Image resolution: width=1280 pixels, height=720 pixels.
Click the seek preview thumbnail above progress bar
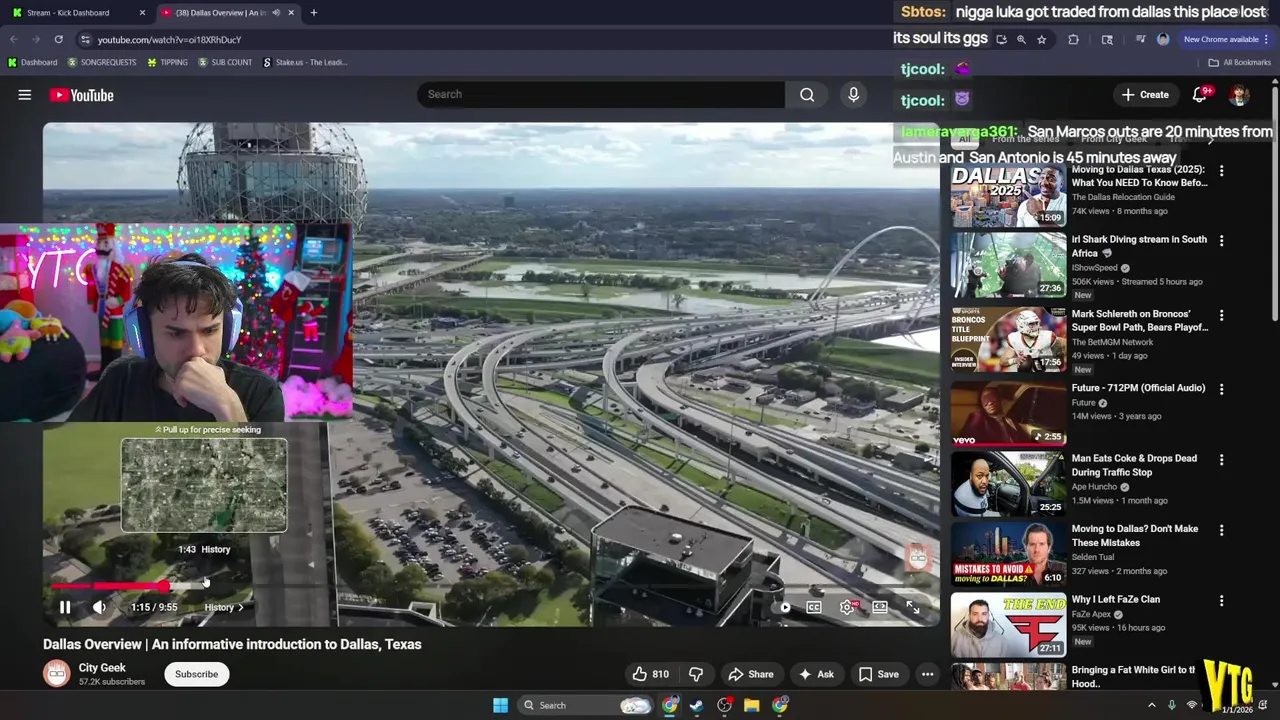point(204,485)
